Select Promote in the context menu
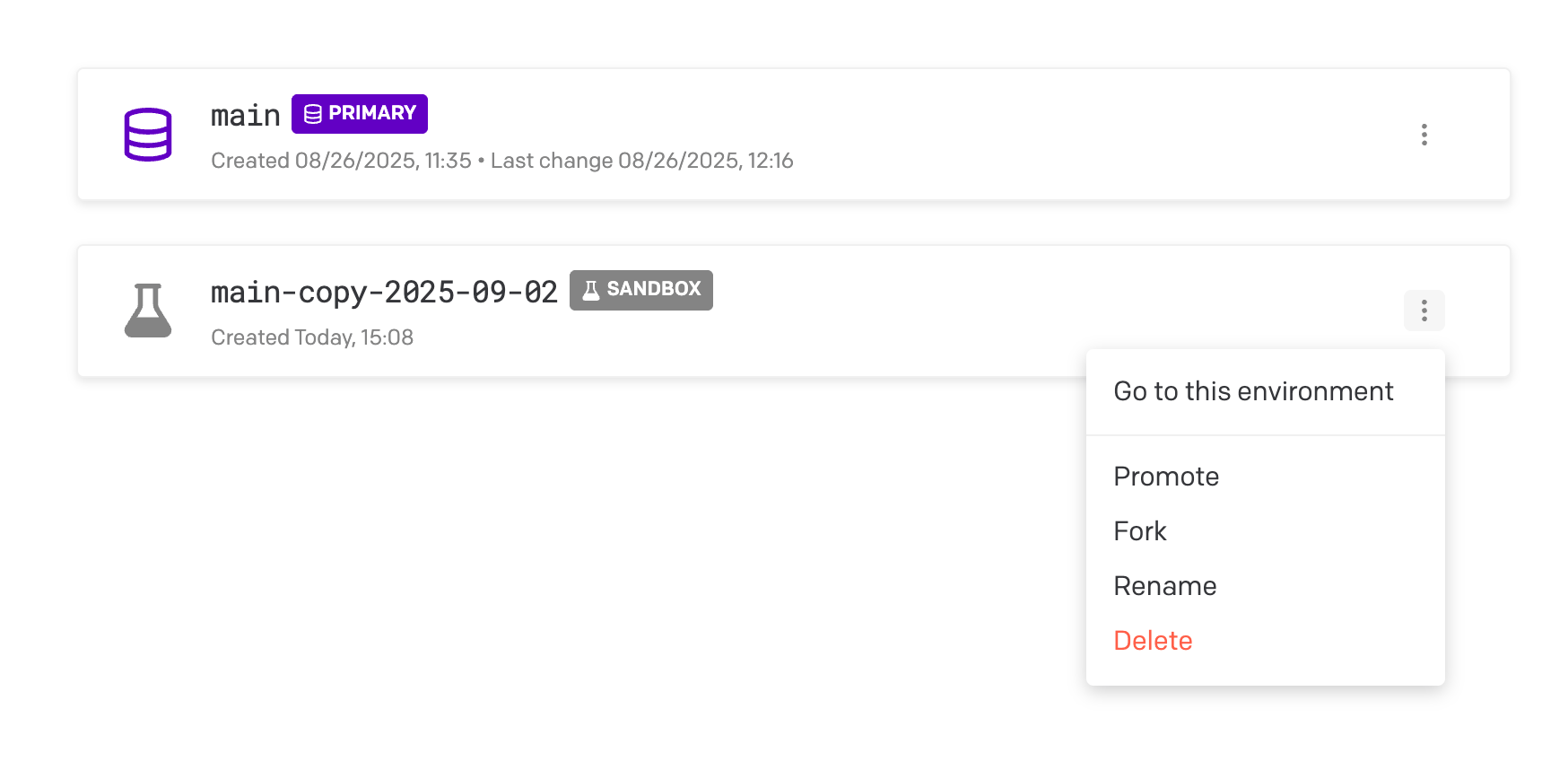The image size is (1568, 779). [x=1165, y=477]
